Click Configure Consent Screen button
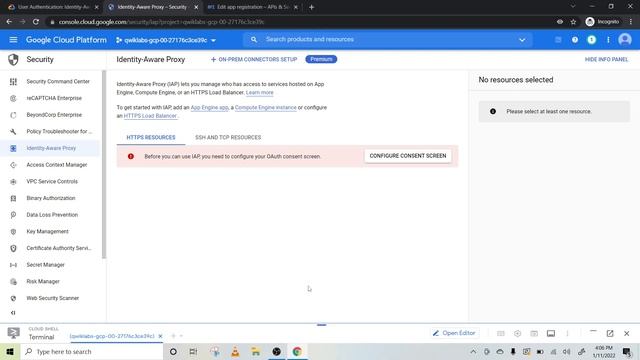Image resolution: width=640 pixels, height=360 pixels. click(x=408, y=156)
